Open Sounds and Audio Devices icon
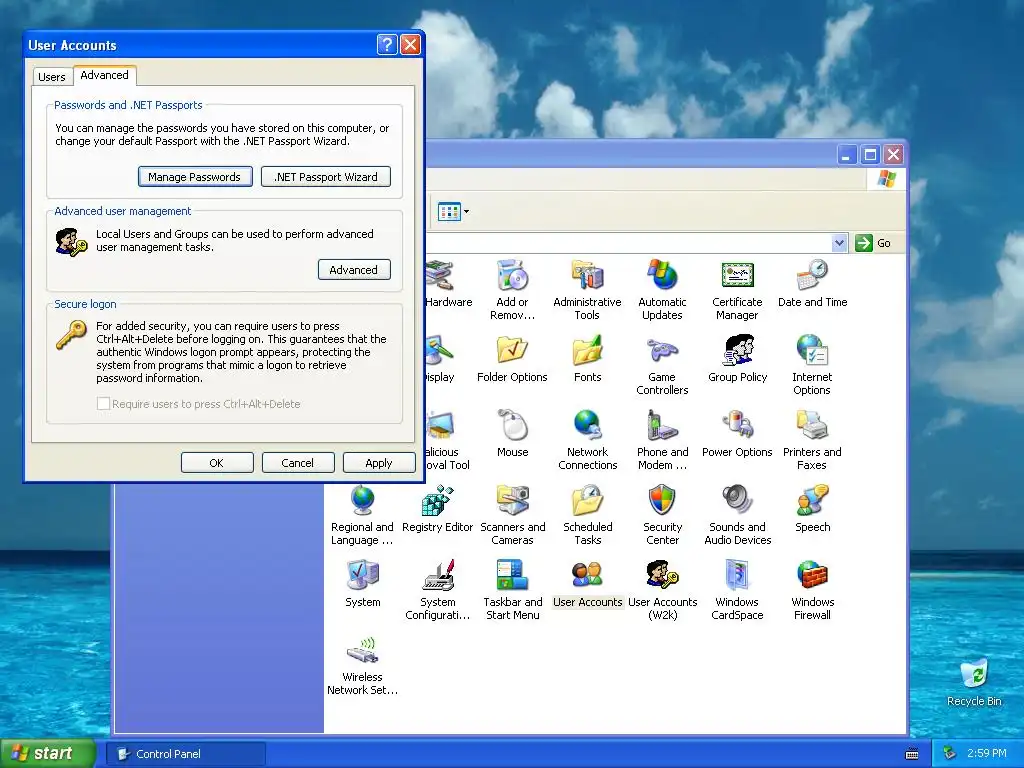 737,501
